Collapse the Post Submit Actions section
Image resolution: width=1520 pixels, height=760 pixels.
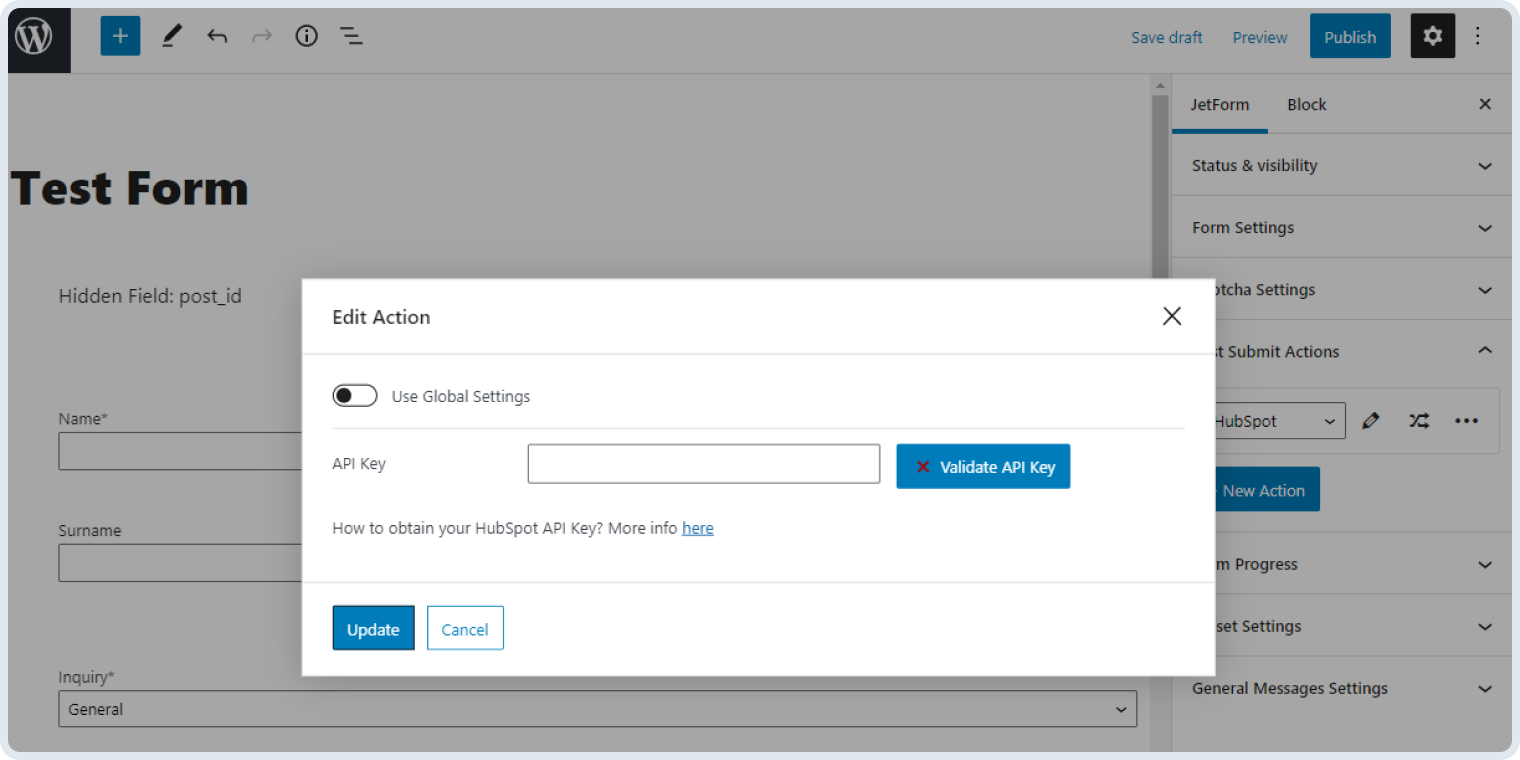(x=1485, y=351)
